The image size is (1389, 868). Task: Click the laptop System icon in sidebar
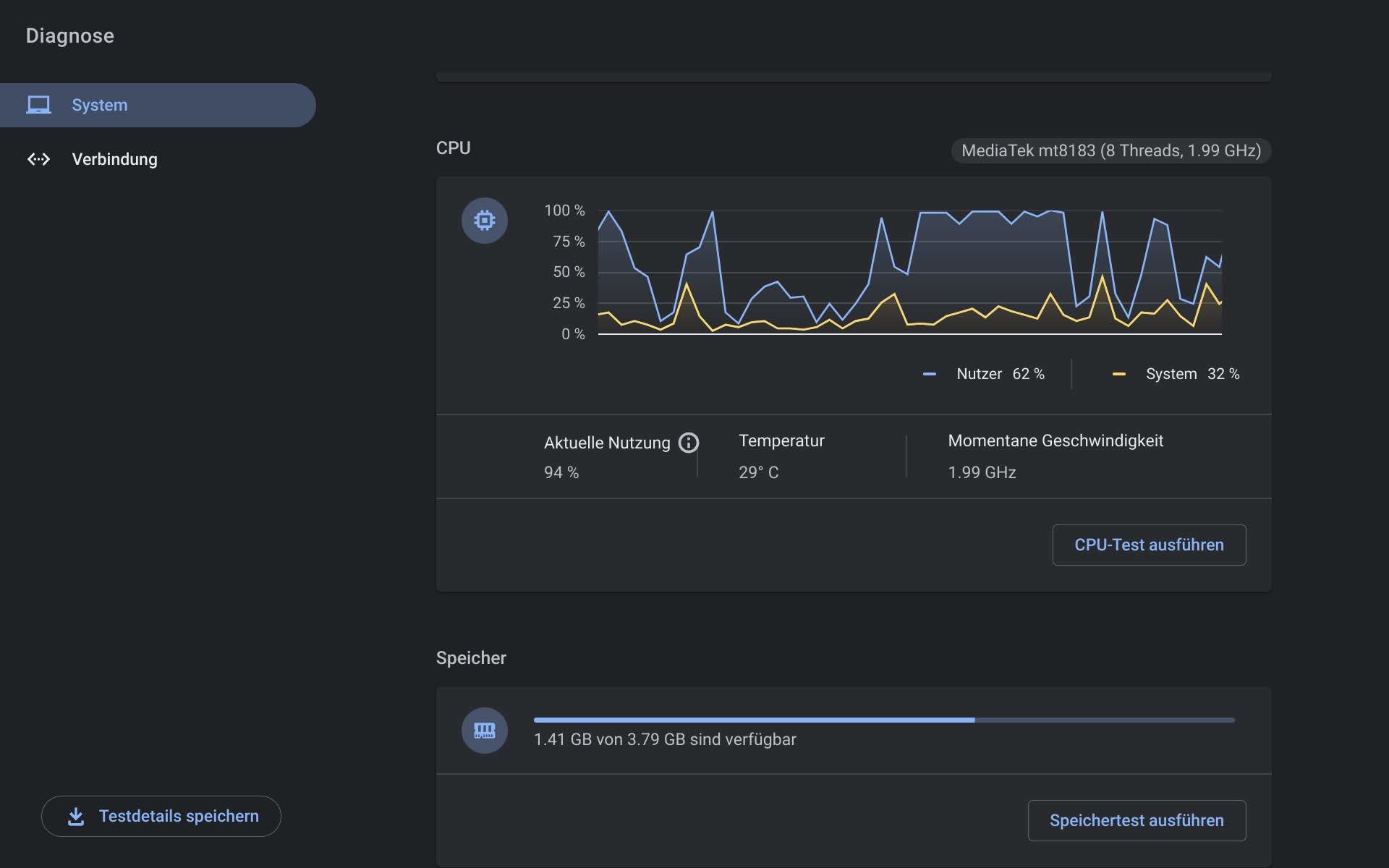coord(38,105)
